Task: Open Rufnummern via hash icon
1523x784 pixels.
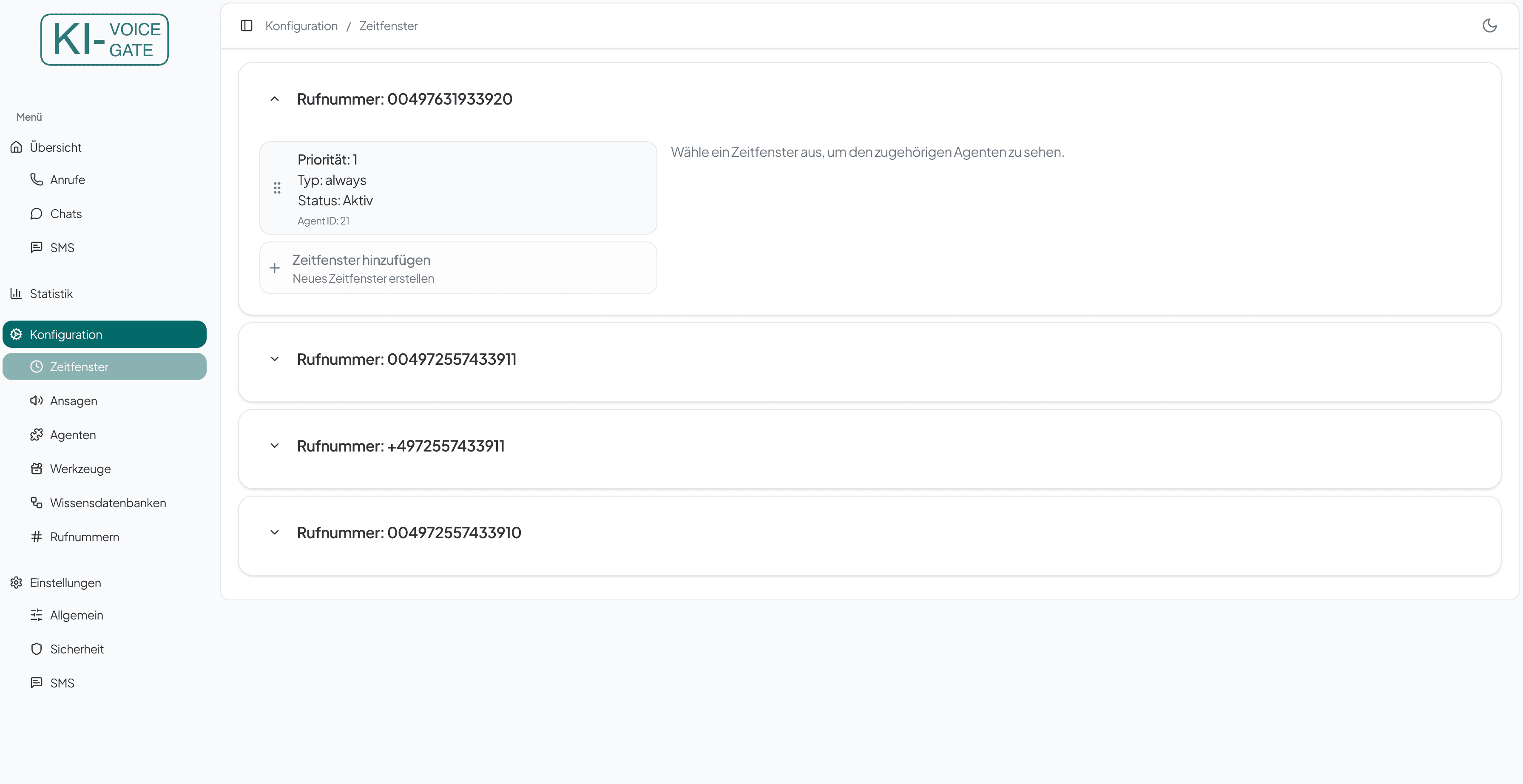Action: (x=37, y=536)
